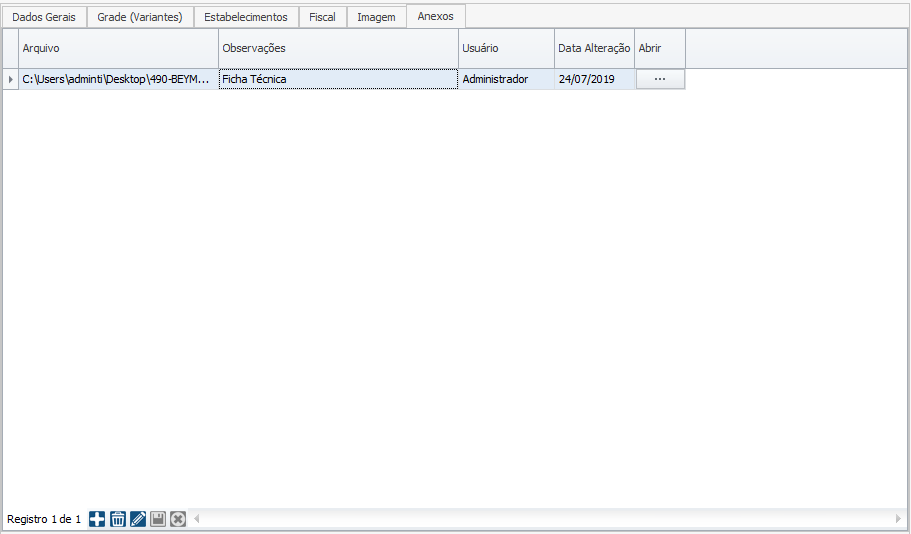Image resolution: width=911 pixels, height=534 pixels.
Task: Open the Imagem tab
Action: (x=376, y=17)
